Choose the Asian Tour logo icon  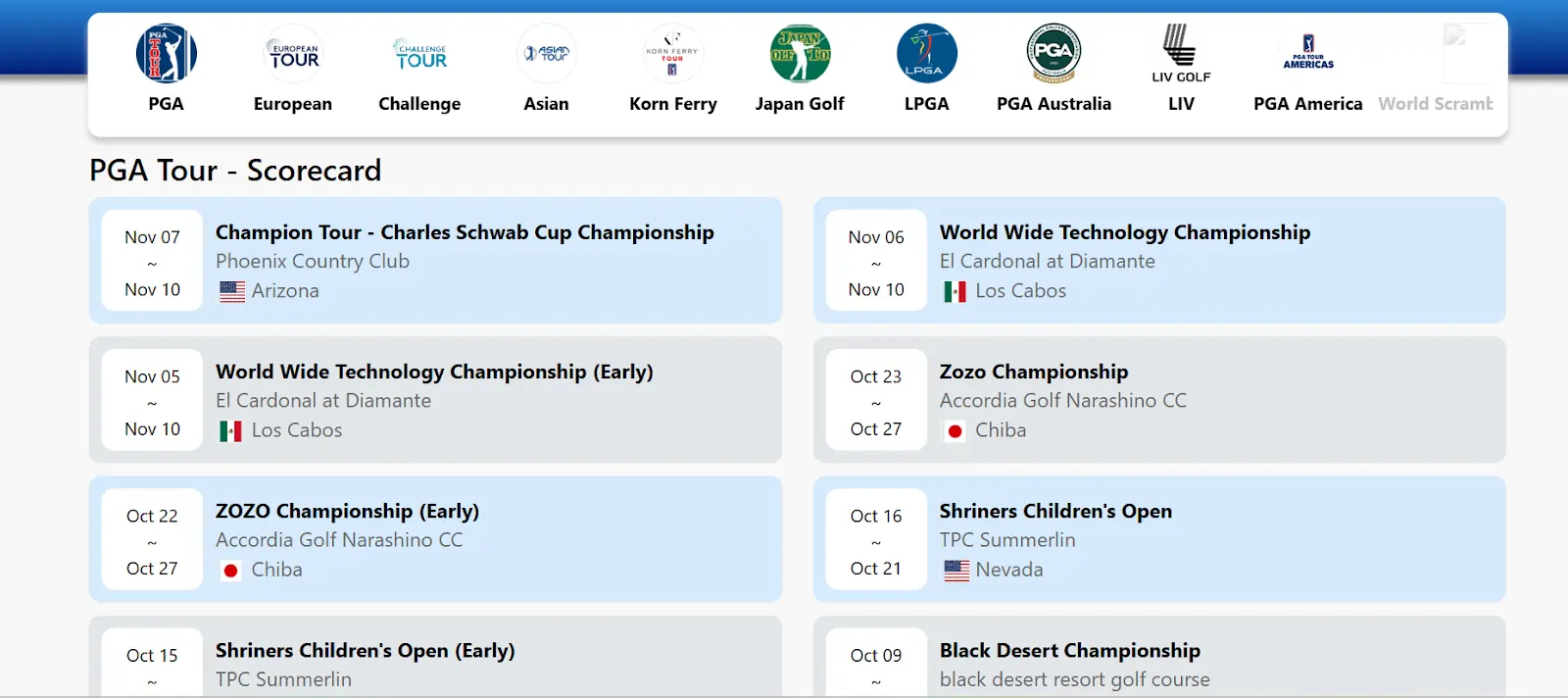(x=546, y=54)
